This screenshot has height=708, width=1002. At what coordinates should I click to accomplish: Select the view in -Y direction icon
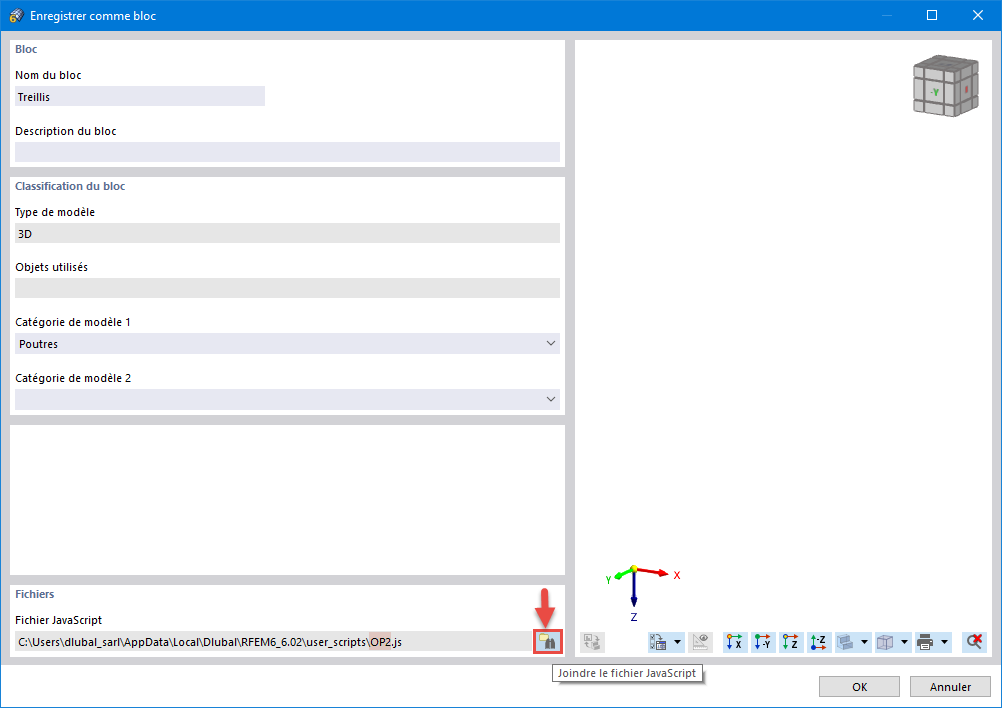[762, 642]
